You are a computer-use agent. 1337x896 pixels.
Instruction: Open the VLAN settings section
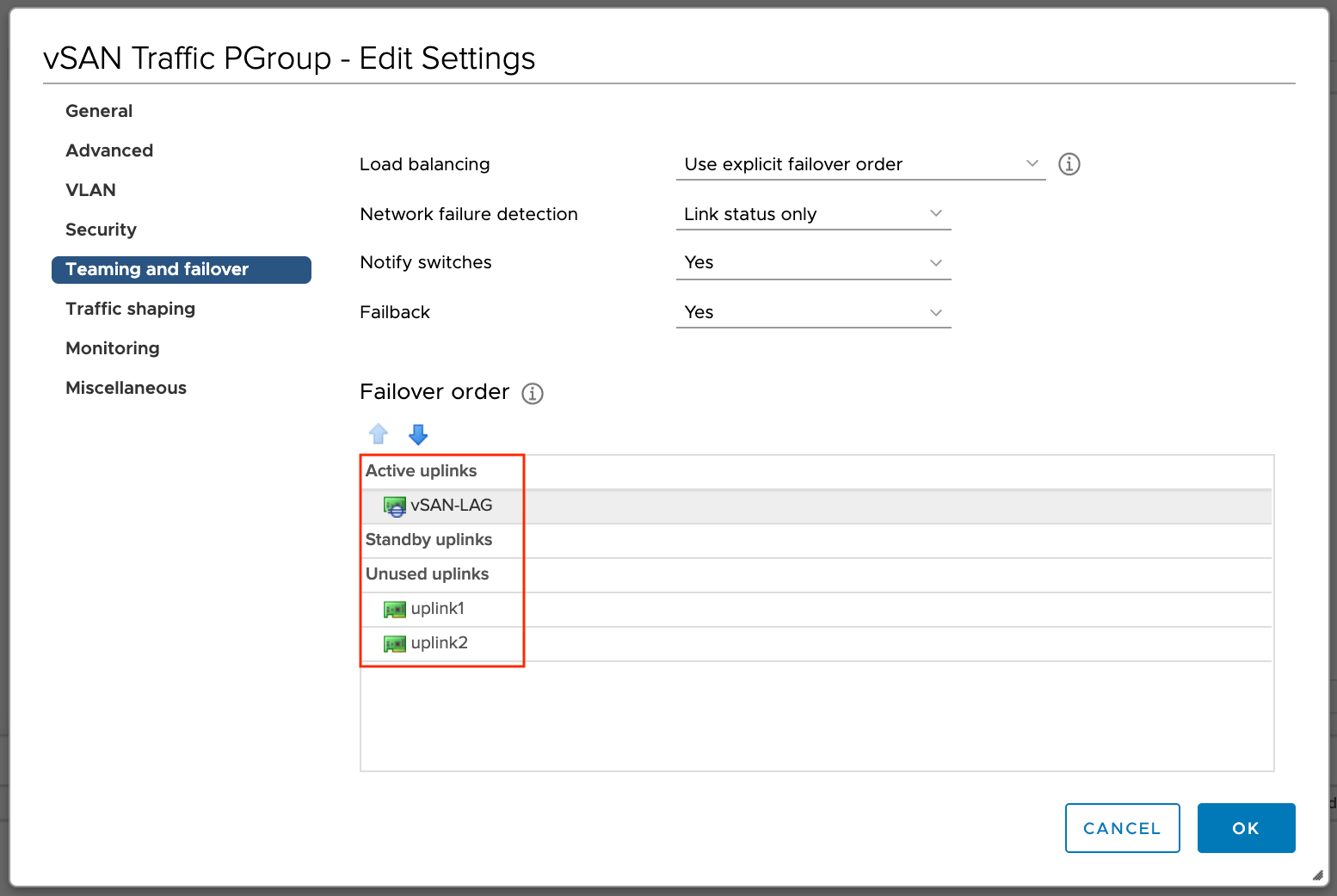click(90, 190)
